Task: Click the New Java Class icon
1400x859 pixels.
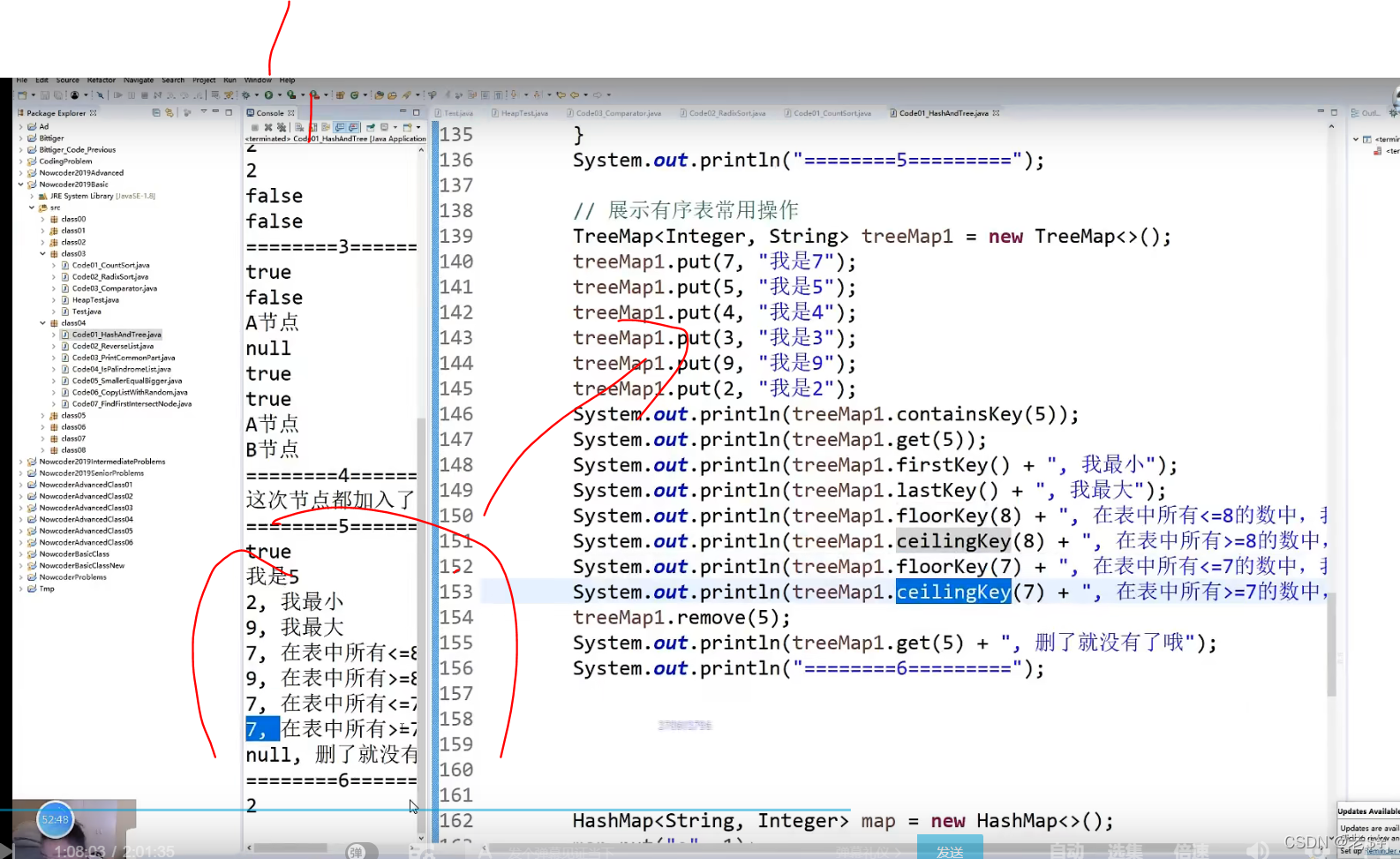Action: [353, 95]
